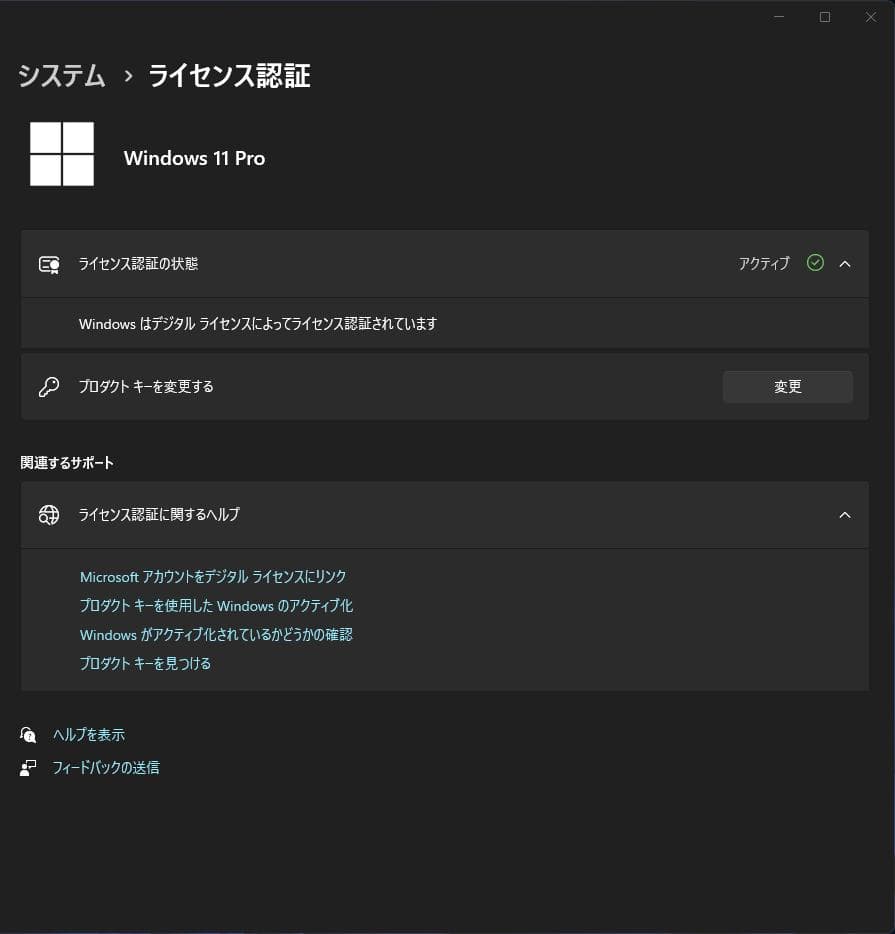
Task: Select システム in the breadcrumb
Action: click(x=61, y=76)
